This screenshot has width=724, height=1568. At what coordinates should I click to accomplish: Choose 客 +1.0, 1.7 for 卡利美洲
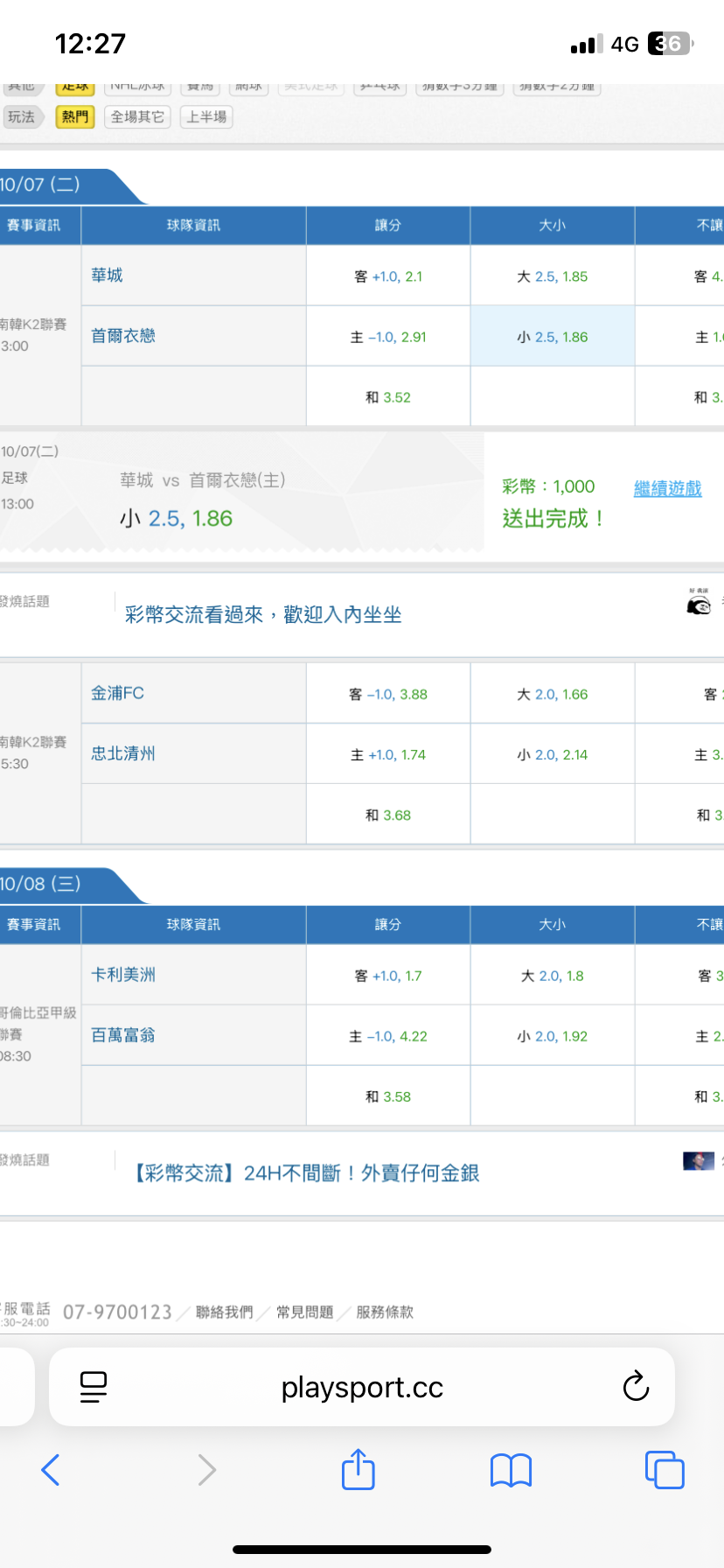click(x=387, y=976)
